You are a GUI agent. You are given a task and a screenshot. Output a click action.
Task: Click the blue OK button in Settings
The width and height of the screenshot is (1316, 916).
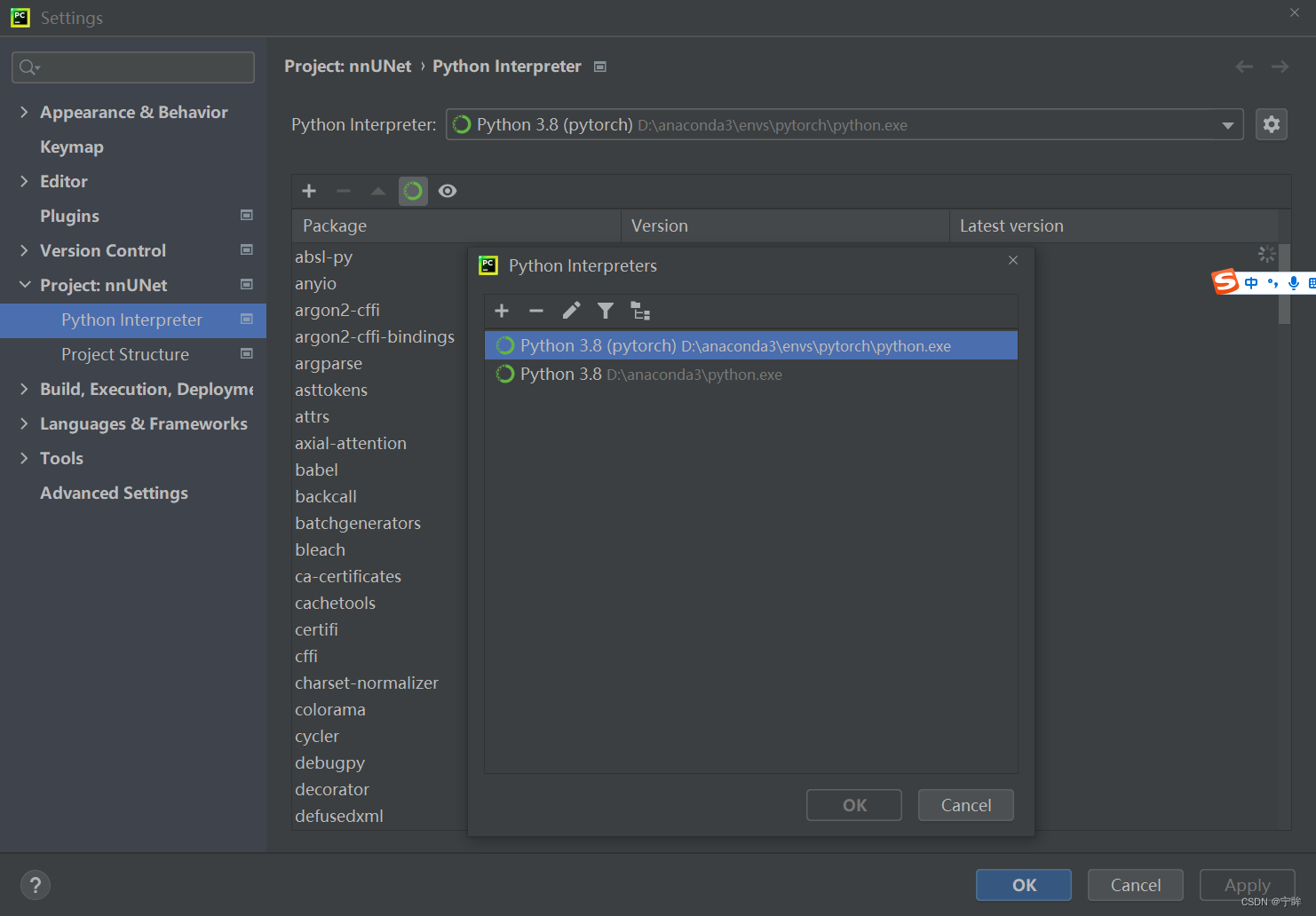(1024, 885)
